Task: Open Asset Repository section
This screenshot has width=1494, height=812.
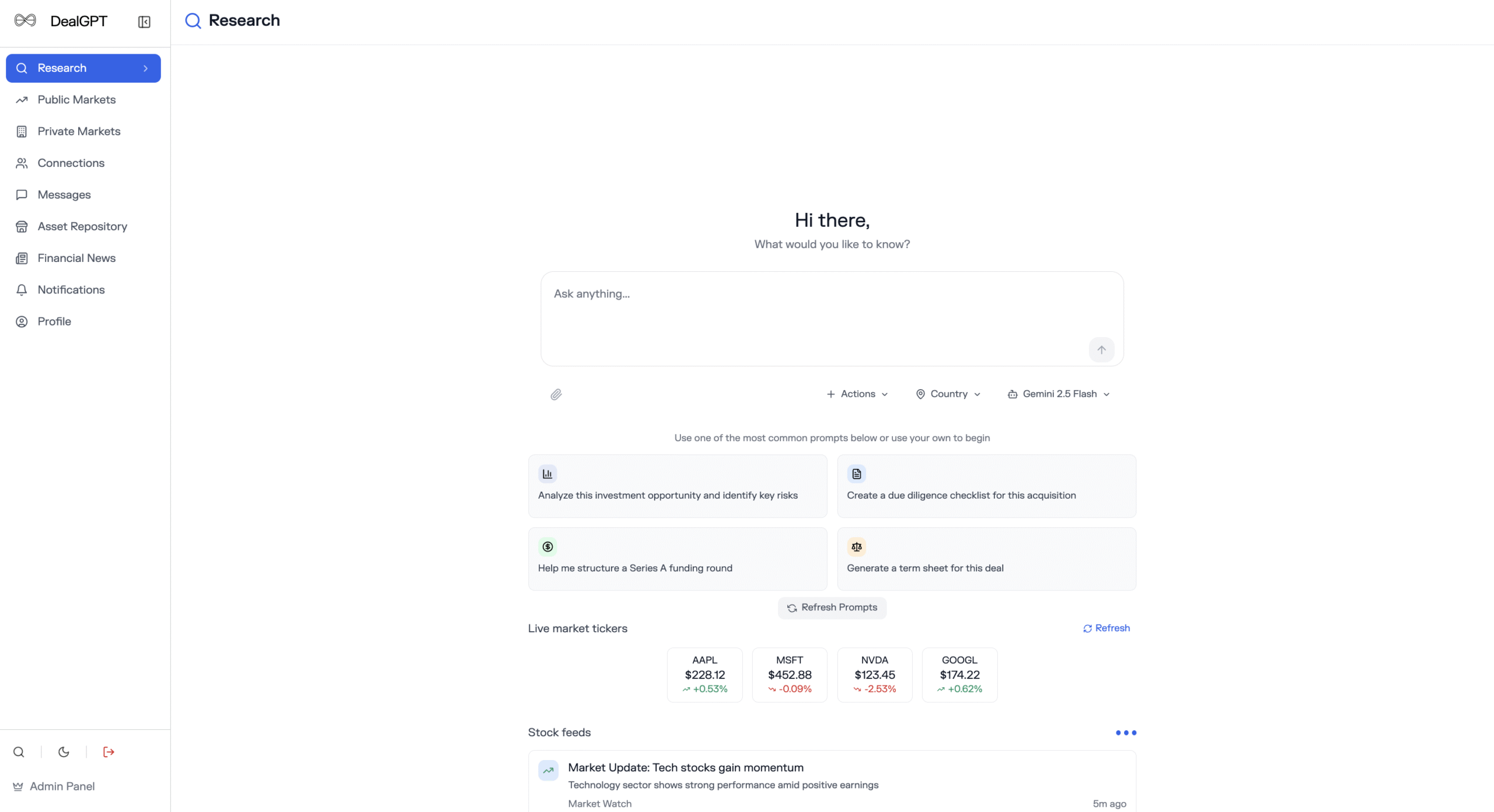Action: tap(82, 226)
